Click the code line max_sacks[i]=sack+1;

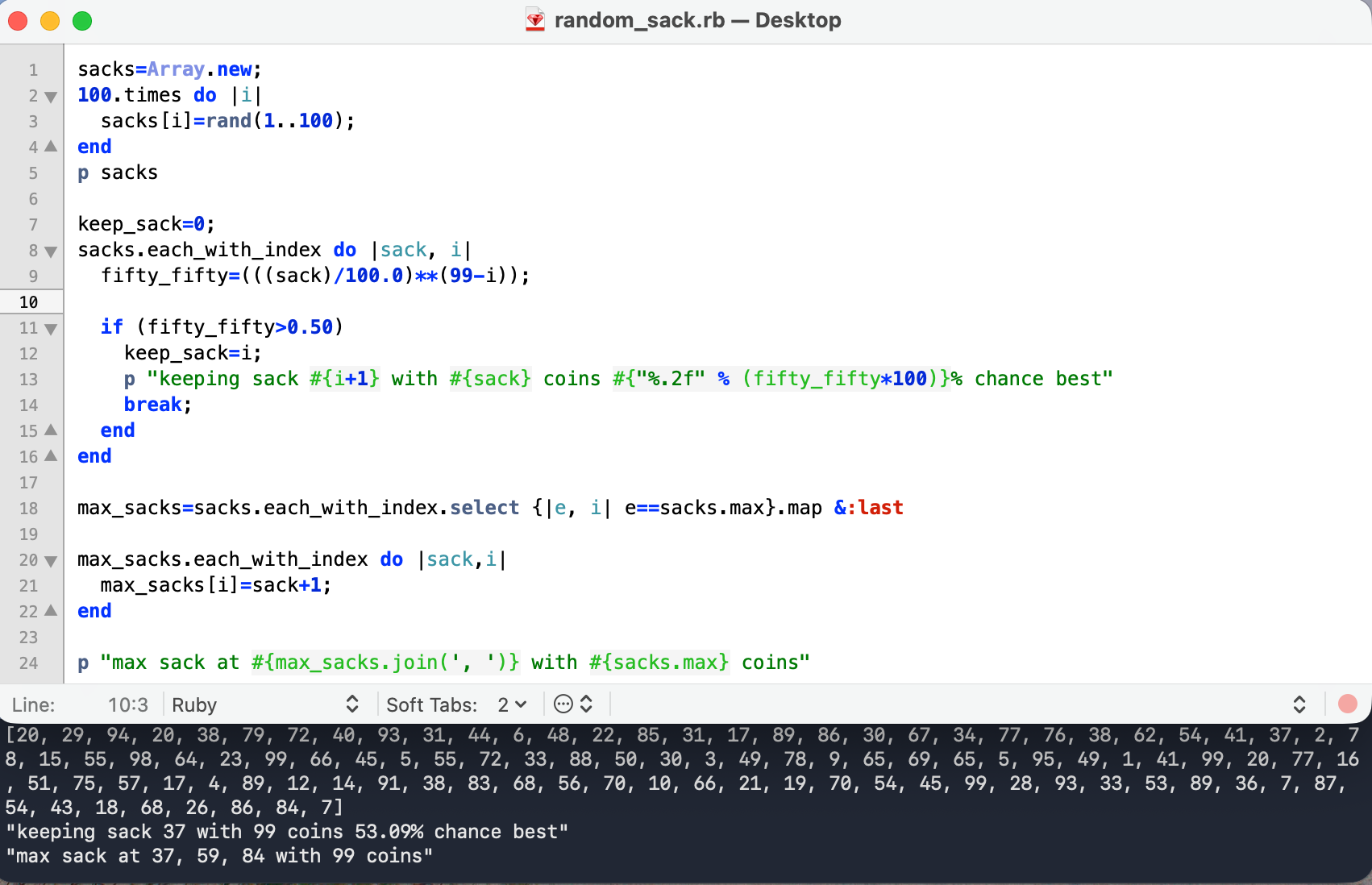[216, 585]
